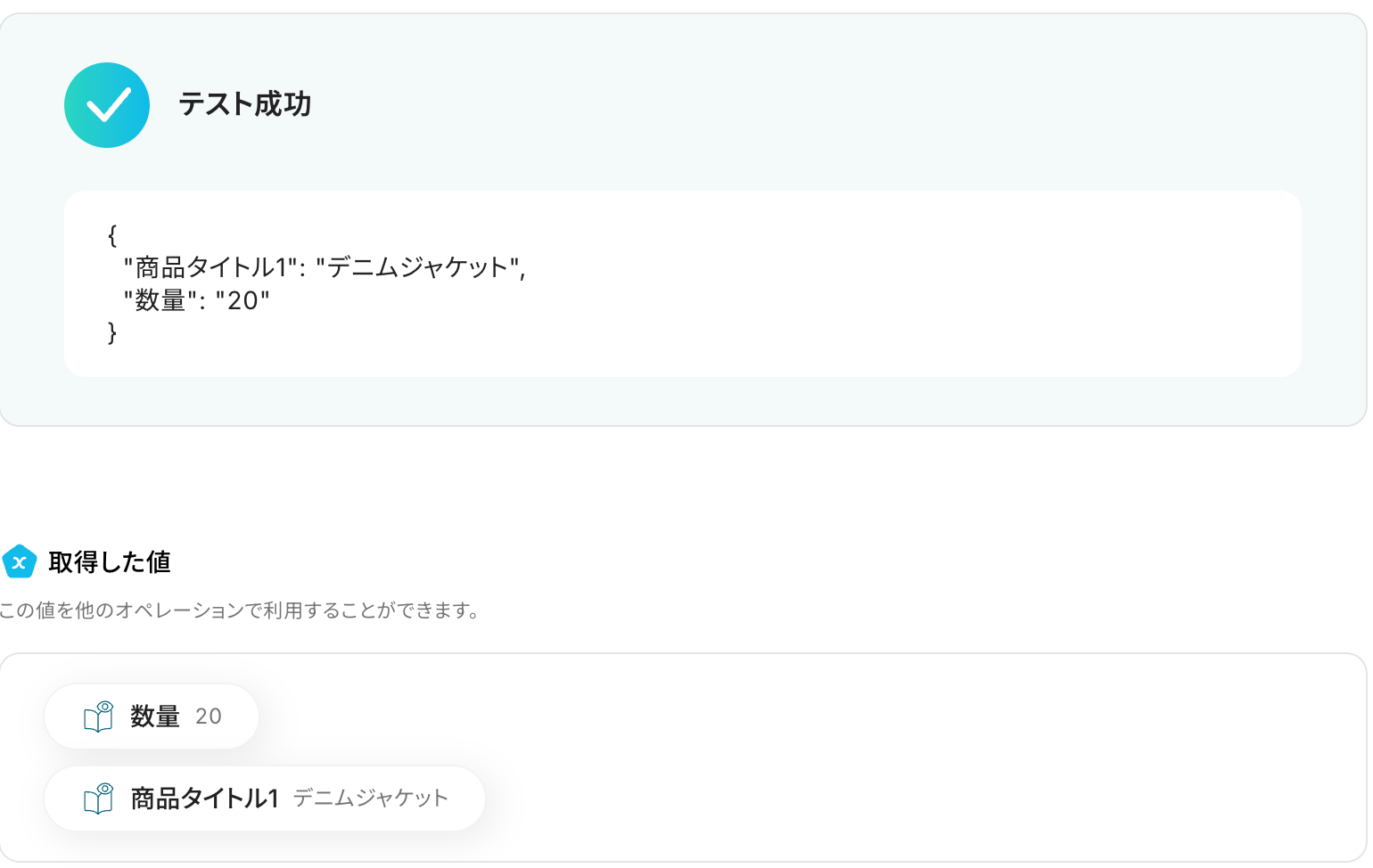Click the "20" value in JSON block
Screen dimensions: 1373x868
coord(243,300)
